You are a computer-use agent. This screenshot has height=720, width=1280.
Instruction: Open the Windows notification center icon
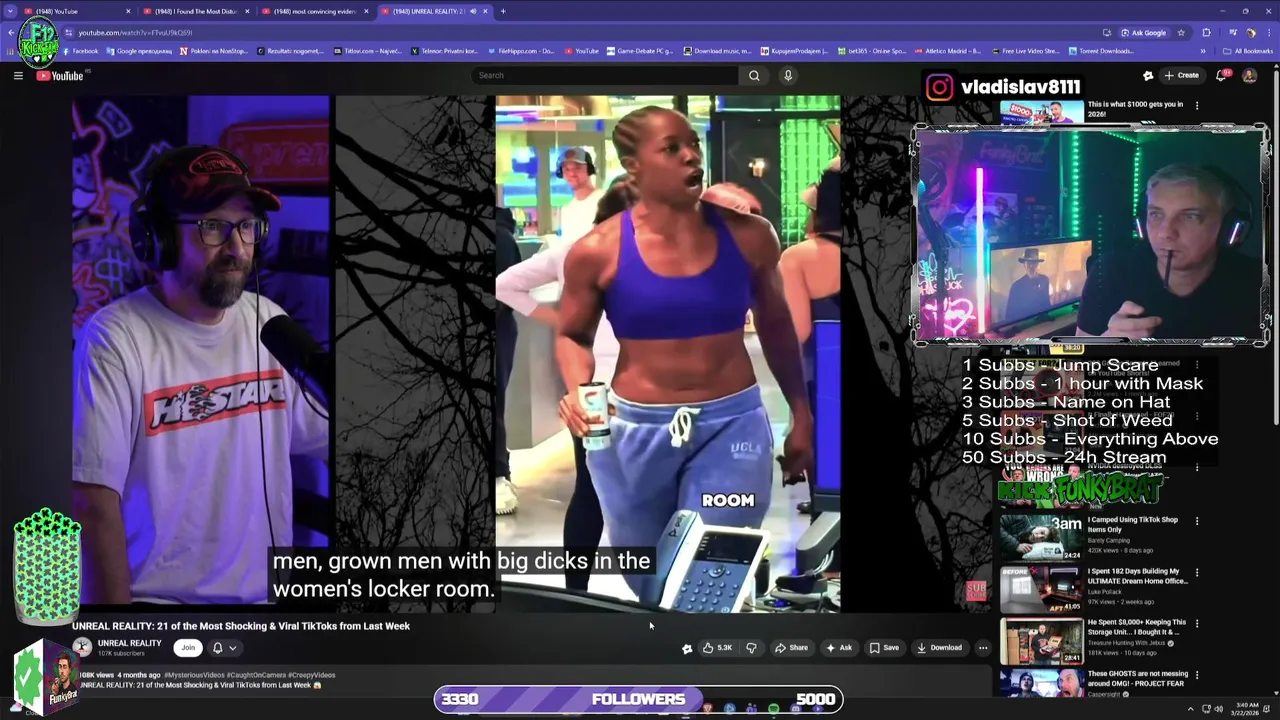point(1267,709)
